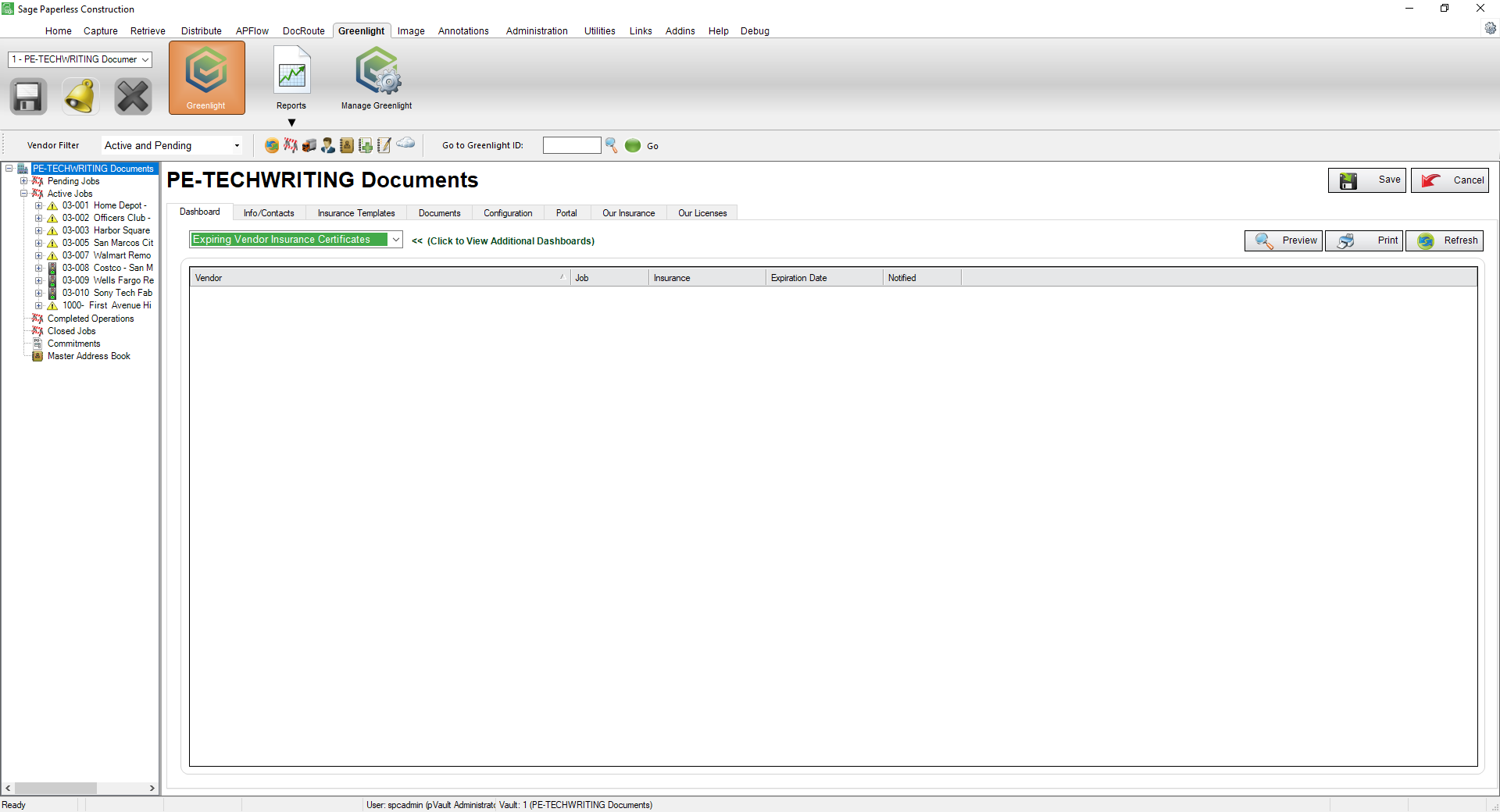Switch to the Insurance Templates tab
This screenshot has width=1500, height=812.
(356, 213)
